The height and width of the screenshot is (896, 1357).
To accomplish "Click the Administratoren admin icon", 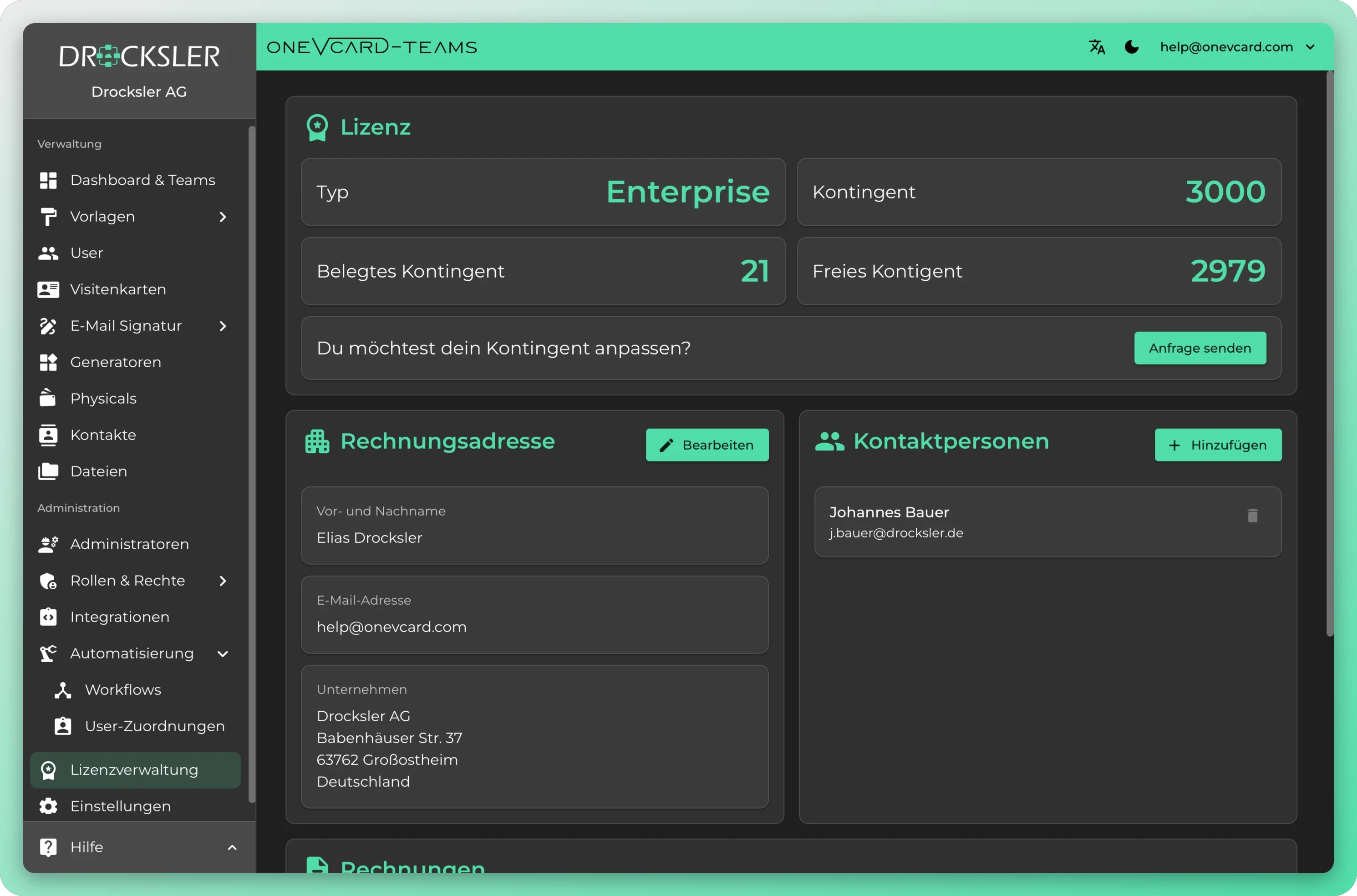I will (49, 544).
